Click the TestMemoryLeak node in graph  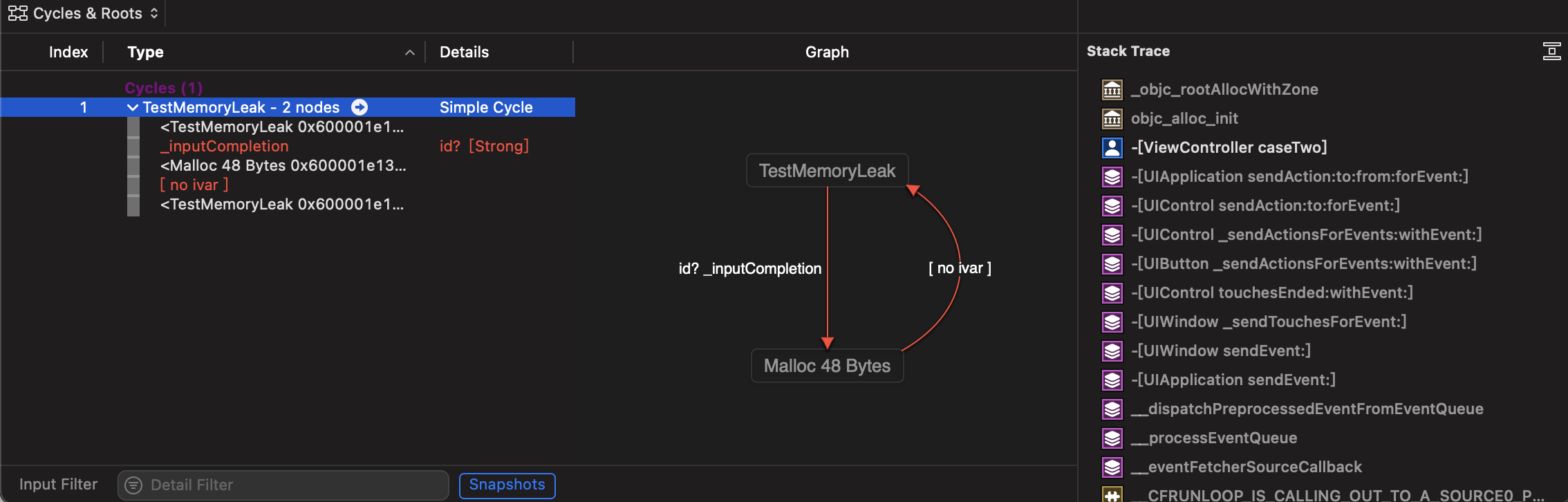tap(827, 171)
